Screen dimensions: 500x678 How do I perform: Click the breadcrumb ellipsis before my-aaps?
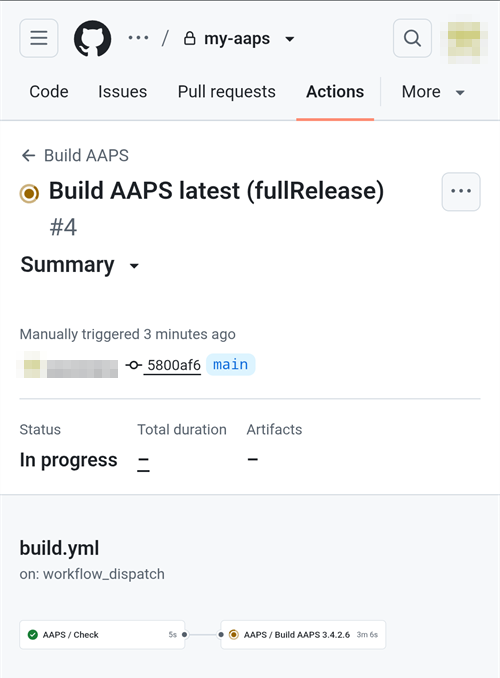[x=138, y=38]
